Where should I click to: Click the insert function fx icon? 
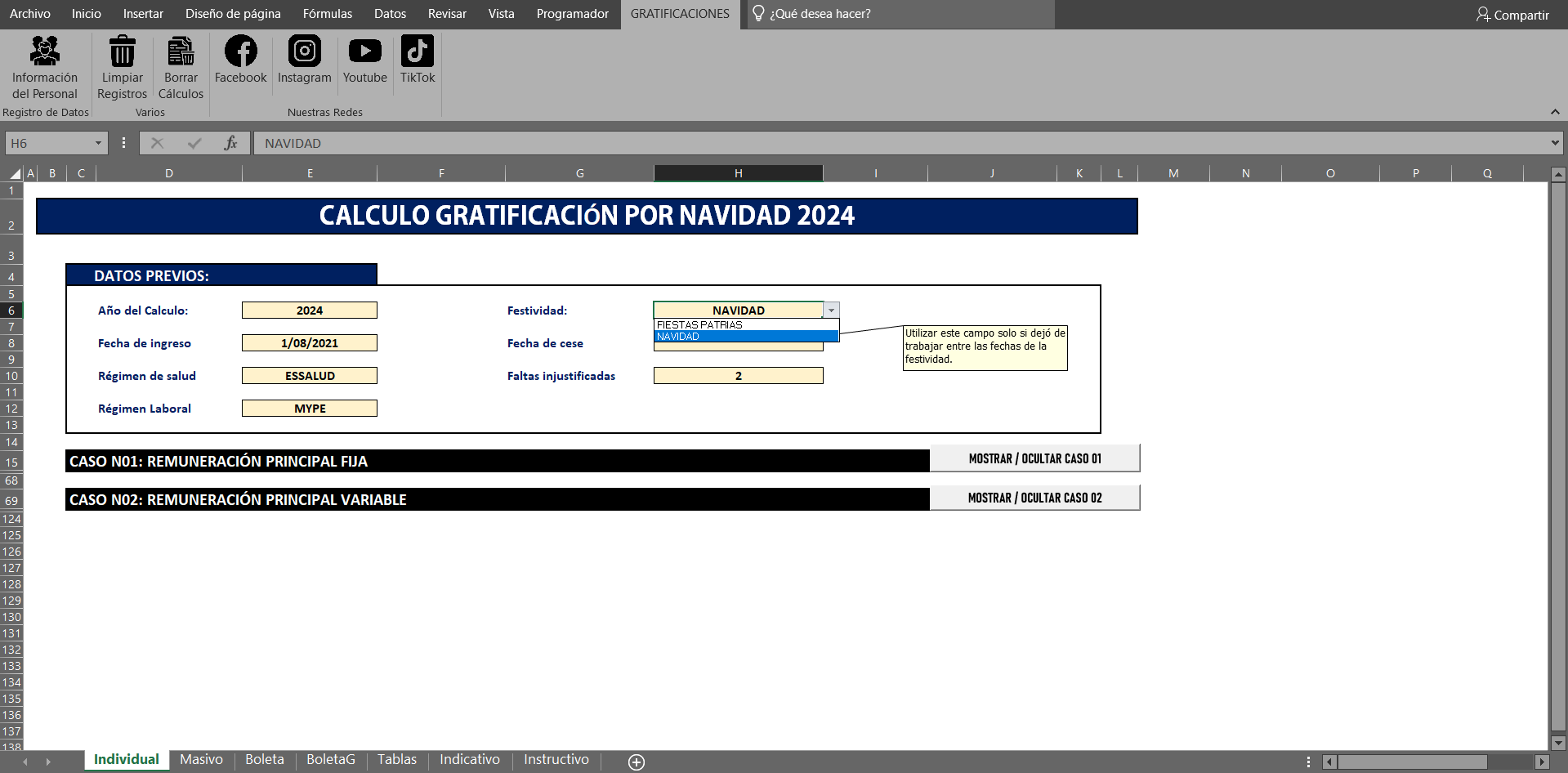pyautogui.click(x=230, y=143)
